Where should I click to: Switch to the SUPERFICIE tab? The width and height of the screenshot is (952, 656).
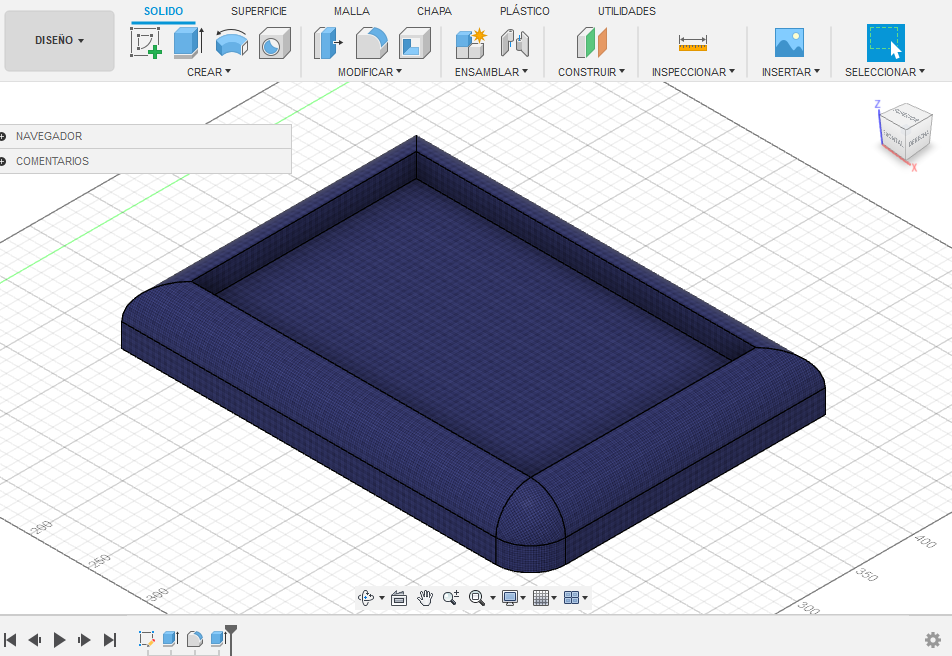258,11
